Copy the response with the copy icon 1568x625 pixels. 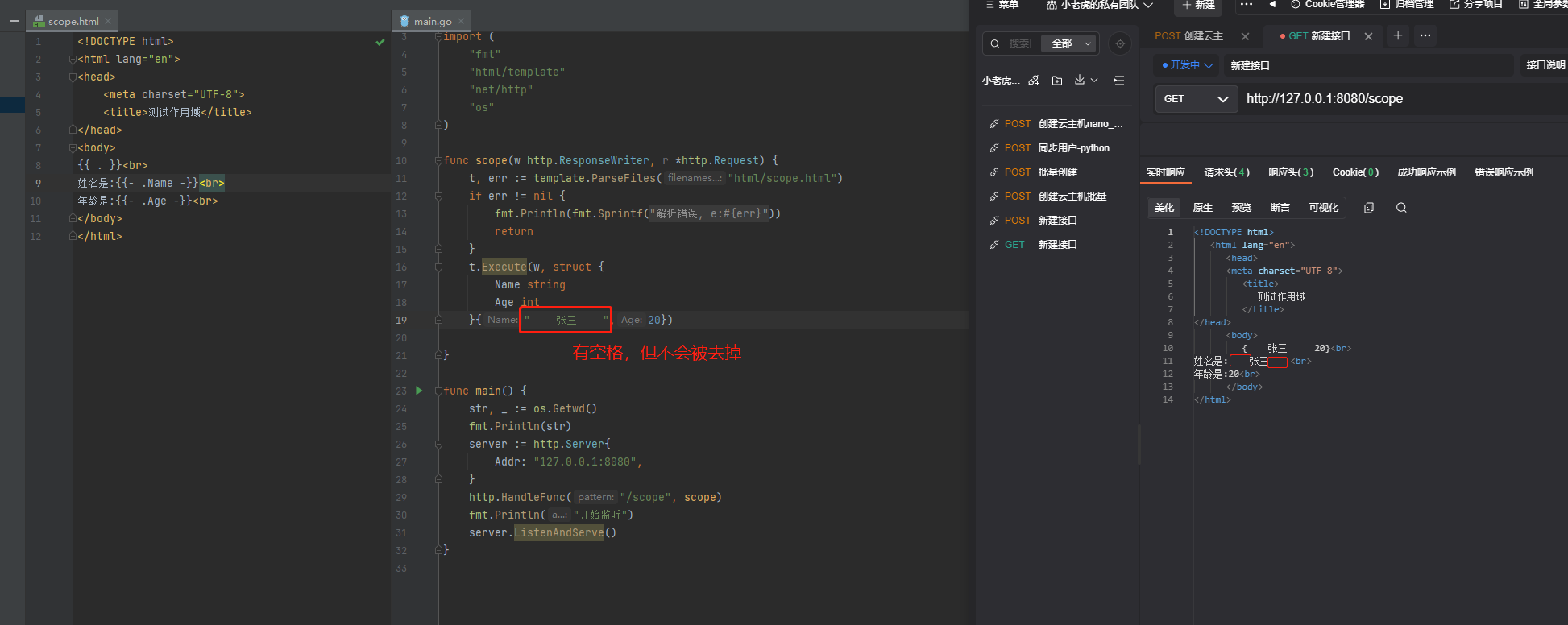click(x=1368, y=208)
